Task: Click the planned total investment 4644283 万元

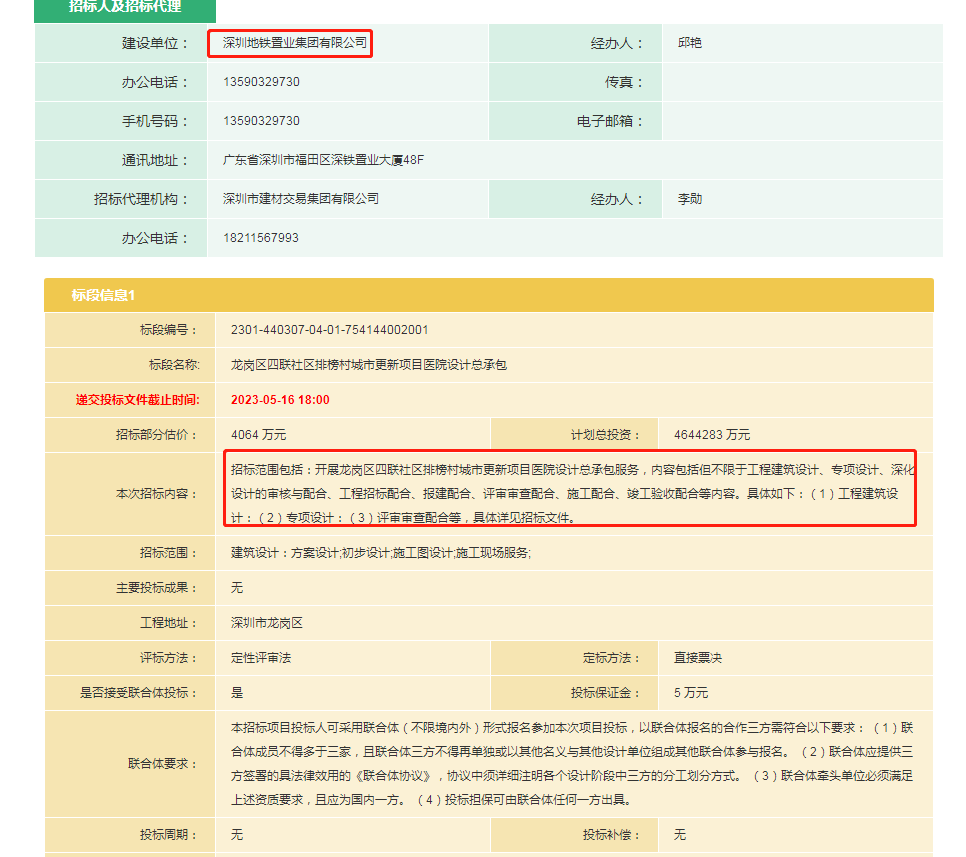Action: [712, 435]
